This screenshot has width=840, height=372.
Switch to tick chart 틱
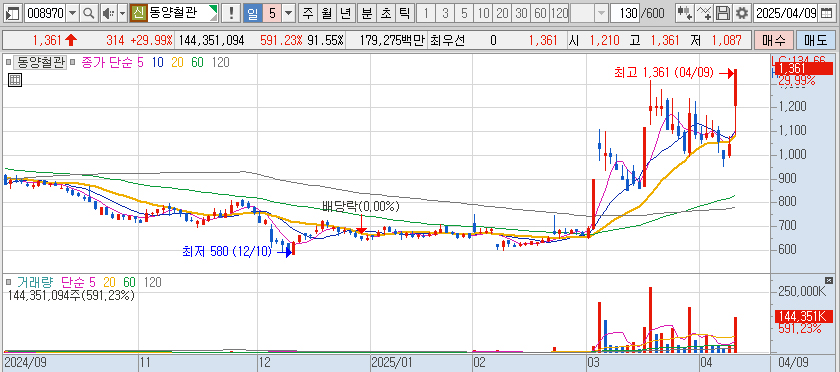404,13
